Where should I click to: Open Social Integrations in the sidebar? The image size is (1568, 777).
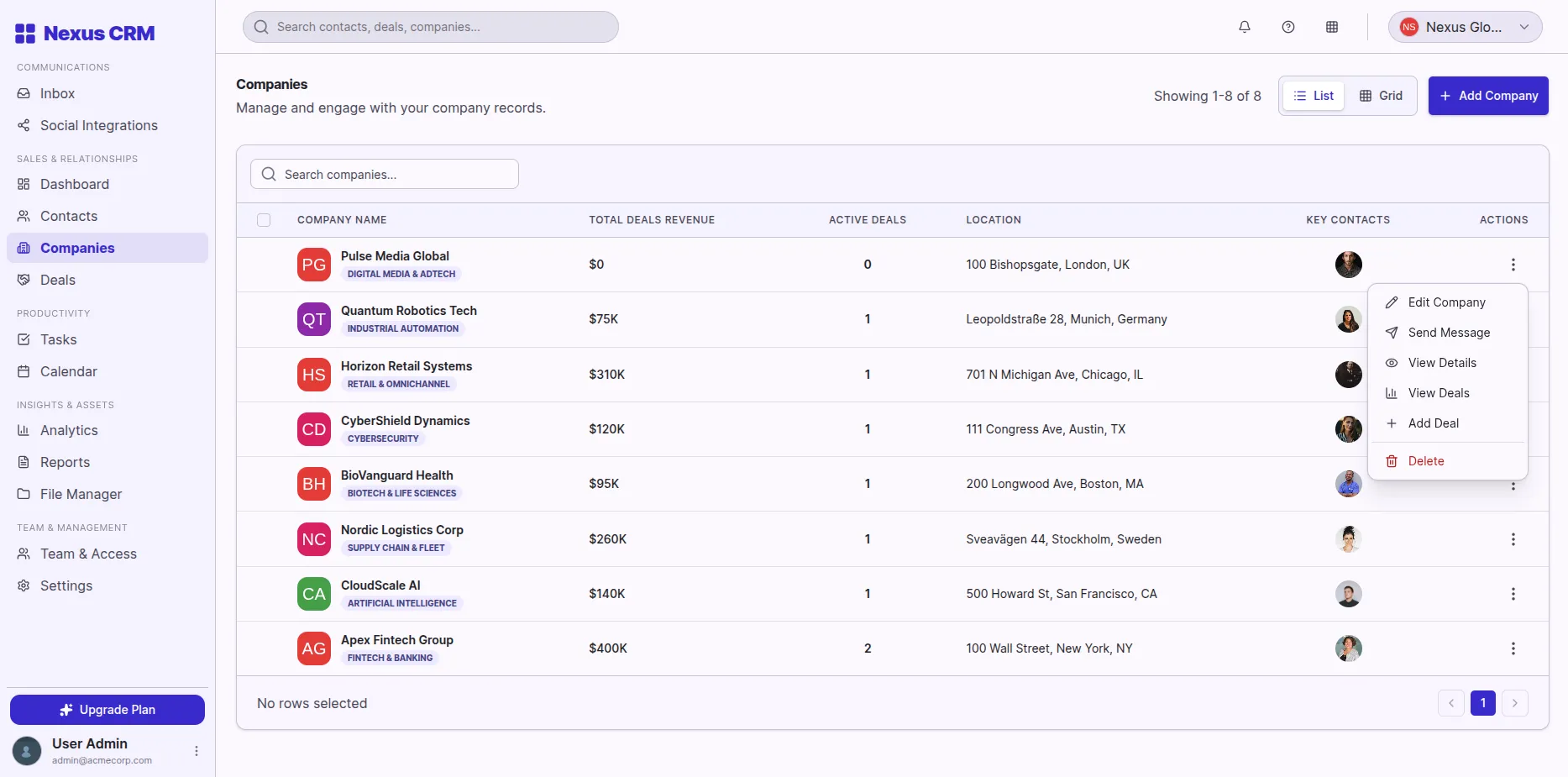tap(108, 125)
